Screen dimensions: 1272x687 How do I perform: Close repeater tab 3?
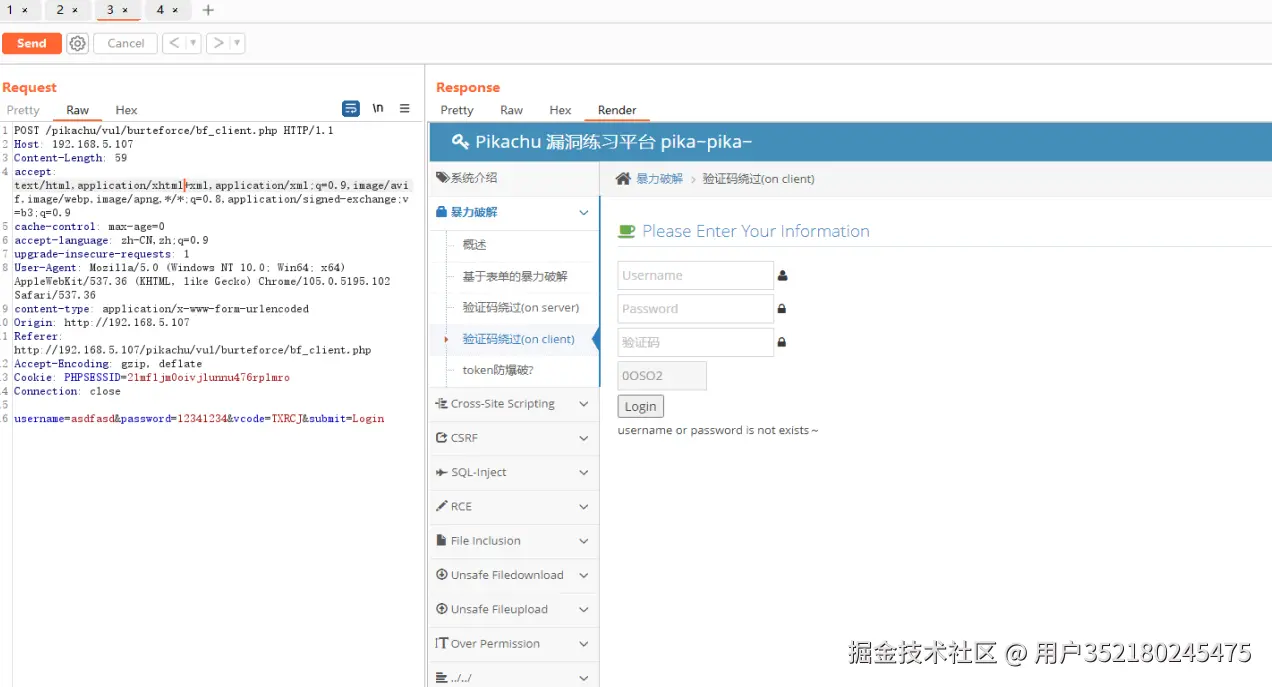pos(125,10)
